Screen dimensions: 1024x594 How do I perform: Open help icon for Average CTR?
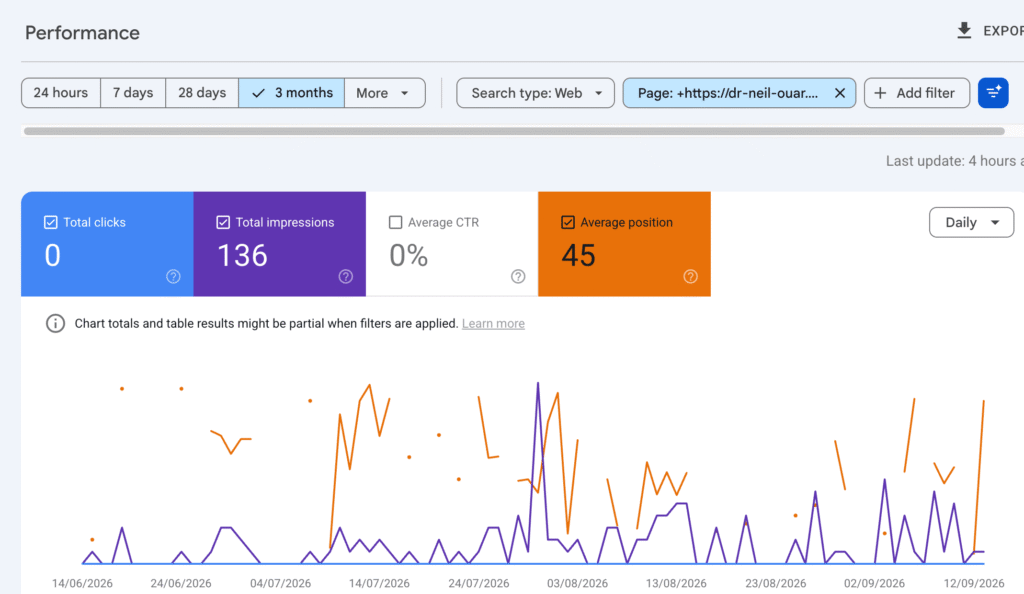[518, 276]
